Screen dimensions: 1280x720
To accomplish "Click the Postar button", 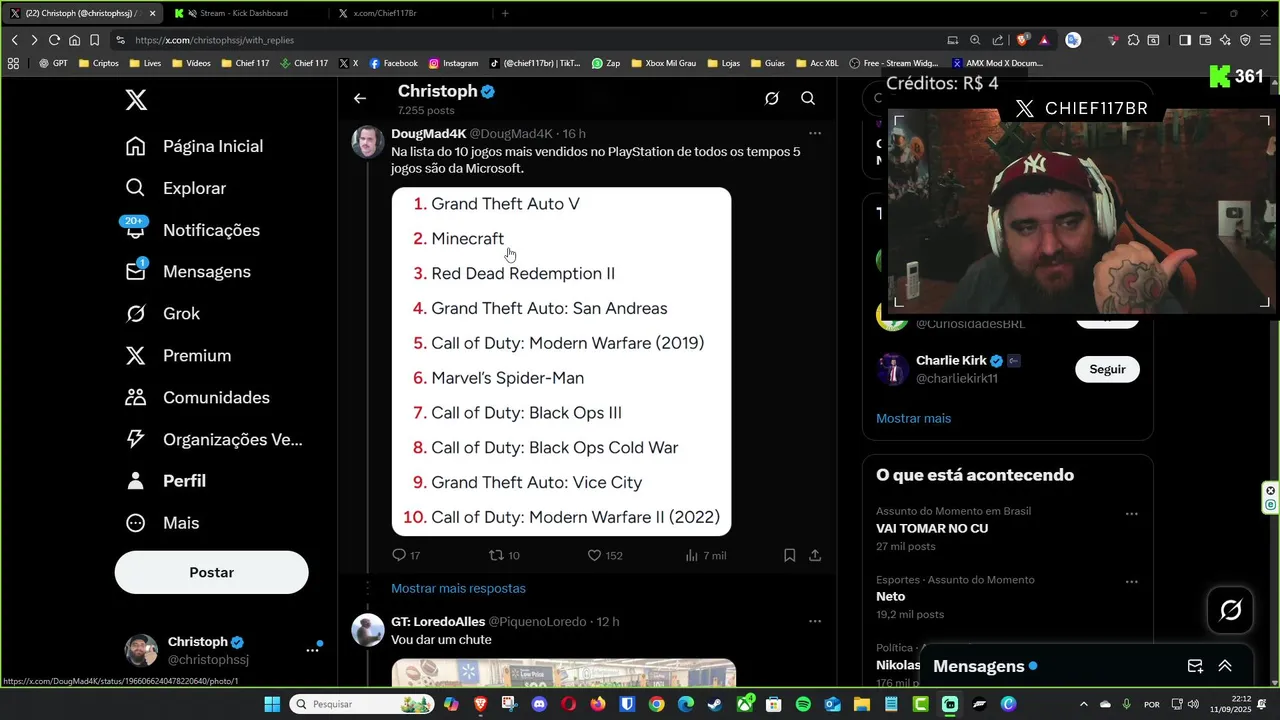I will pyautogui.click(x=211, y=572).
